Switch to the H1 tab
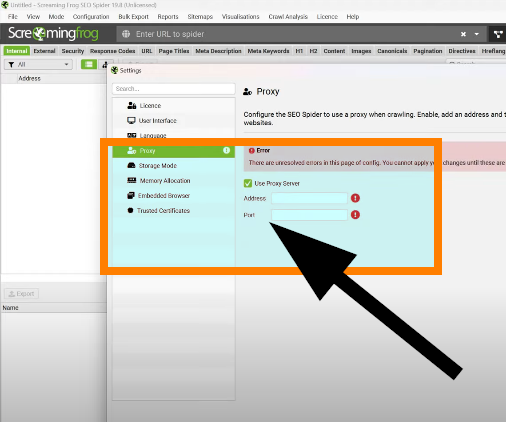Image resolution: width=506 pixels, height=422 pixels. tap(299, 51)
